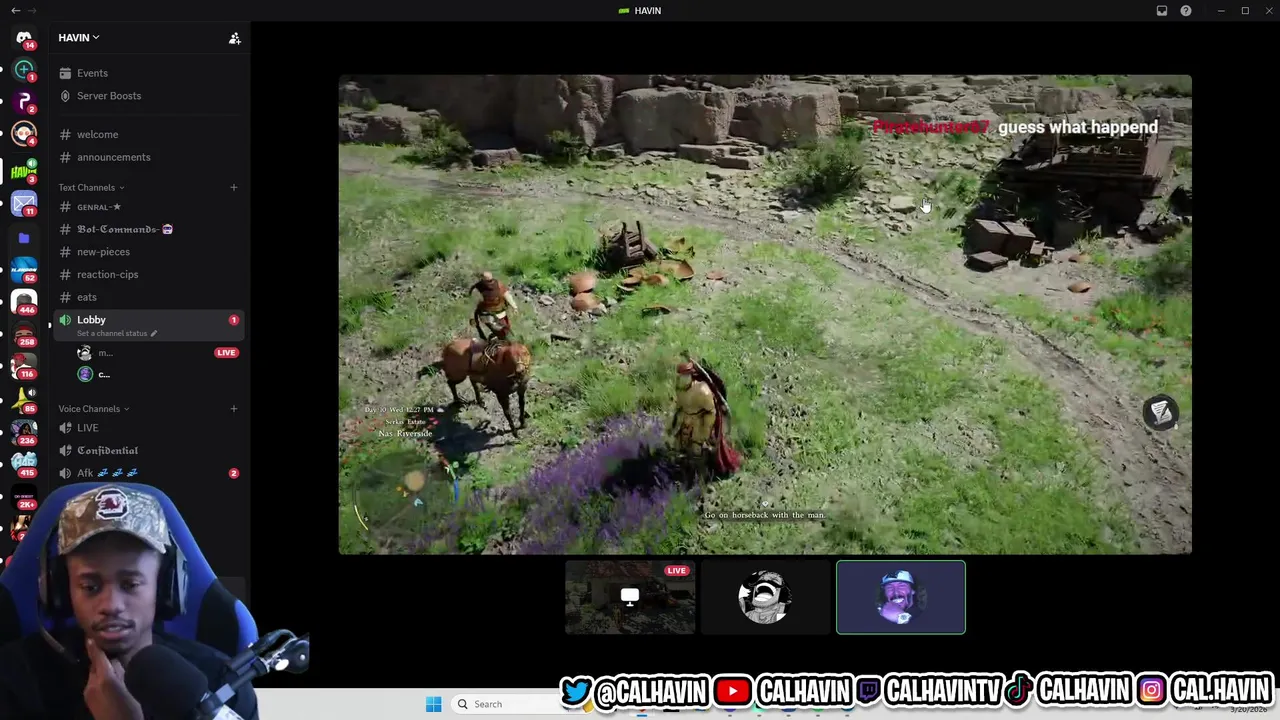Create a channel in Text Channels
Image resolution: width=1280 pixels, height=720 pixels.
[234, 187]
